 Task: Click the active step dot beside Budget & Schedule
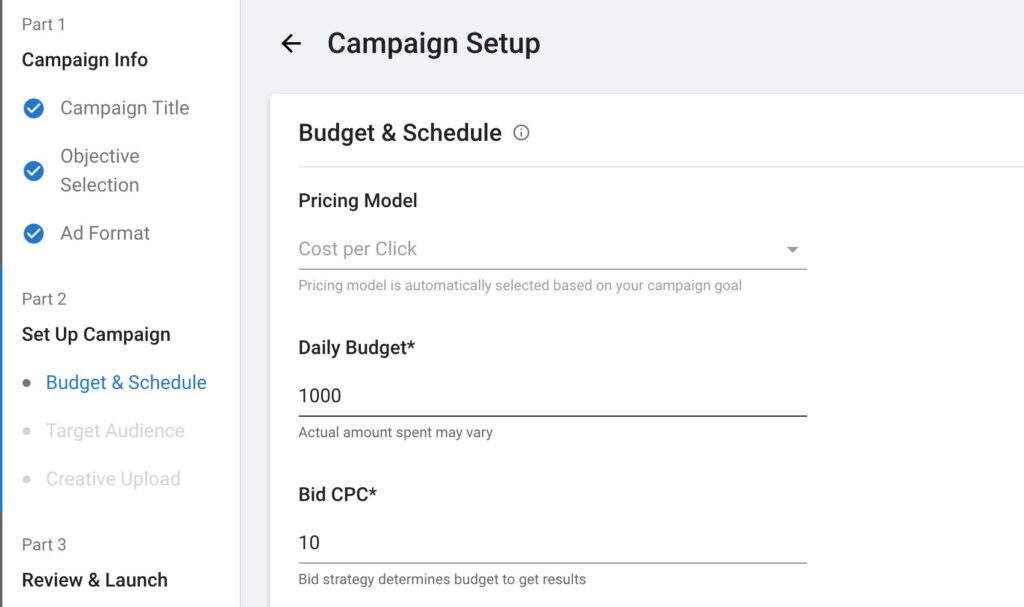click(27, 382)
